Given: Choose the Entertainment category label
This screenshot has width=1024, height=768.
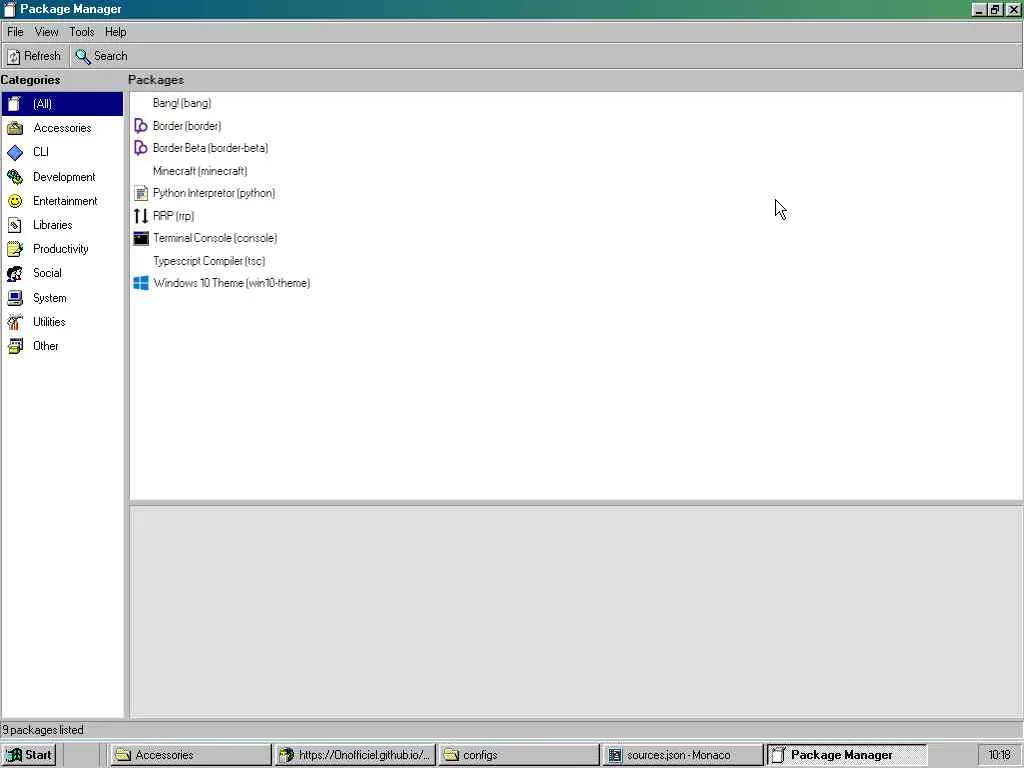Looking at the screenshot, I should (x=65, y=201).
